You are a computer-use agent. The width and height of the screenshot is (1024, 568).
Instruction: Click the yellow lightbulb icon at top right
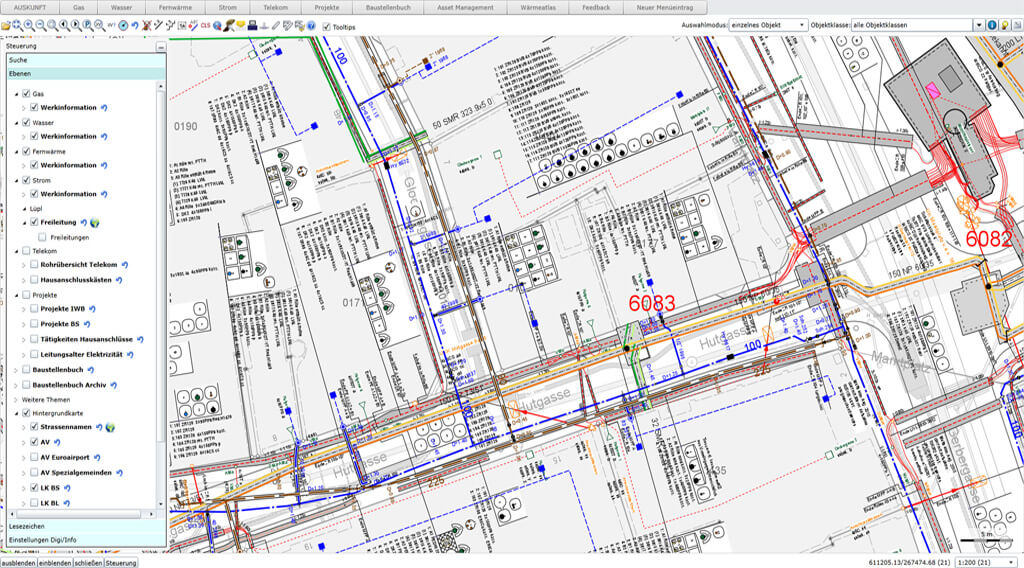[1004, 24]
